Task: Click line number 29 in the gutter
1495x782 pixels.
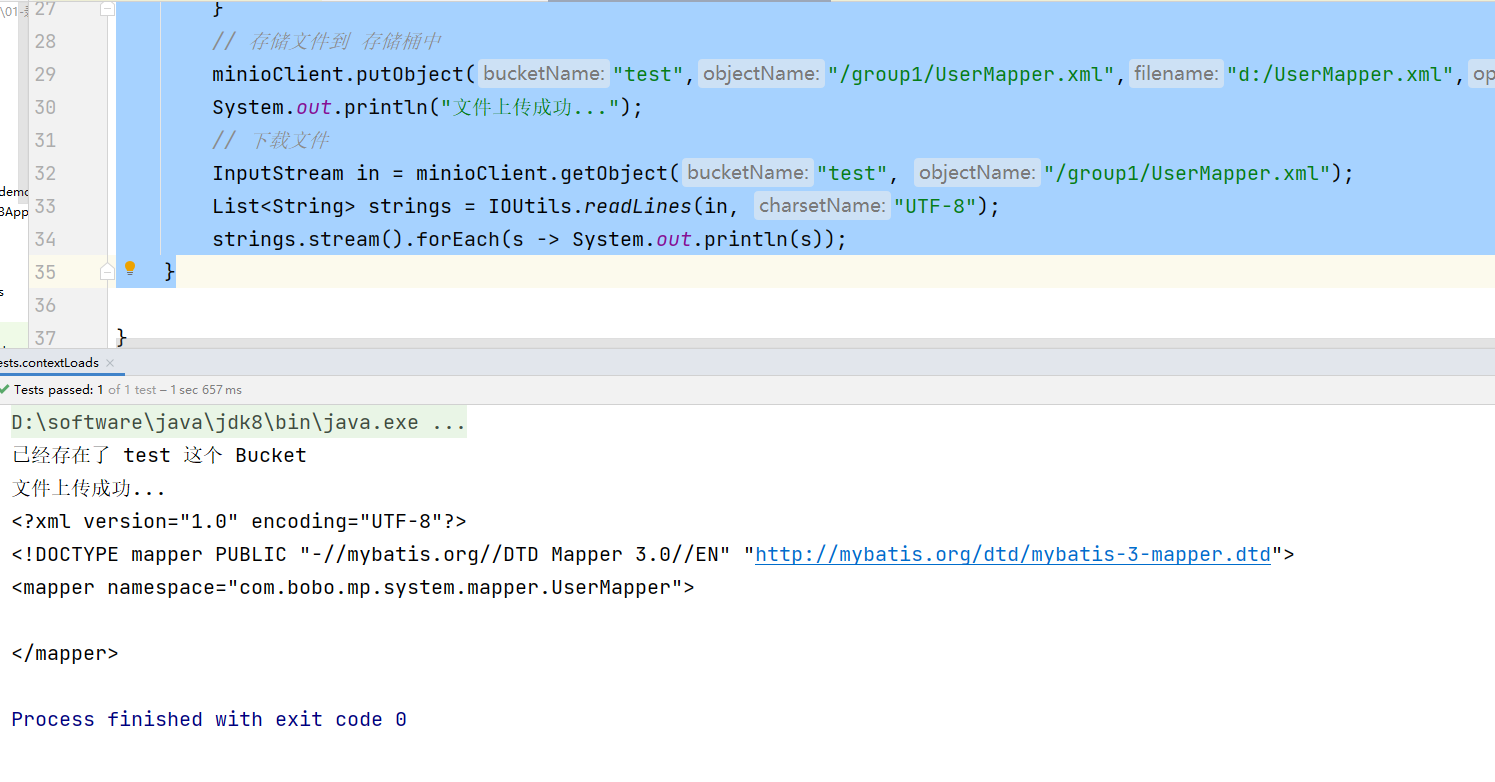Action: click(45, 74)
